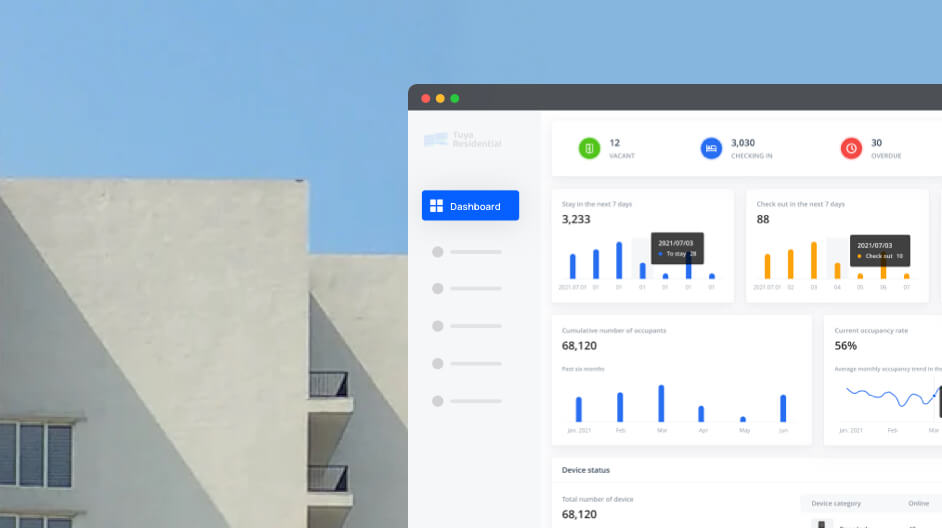The image size is (942, 528).
Task: Open the Dashboard sidebar menu item
Action: pos(470,206)
